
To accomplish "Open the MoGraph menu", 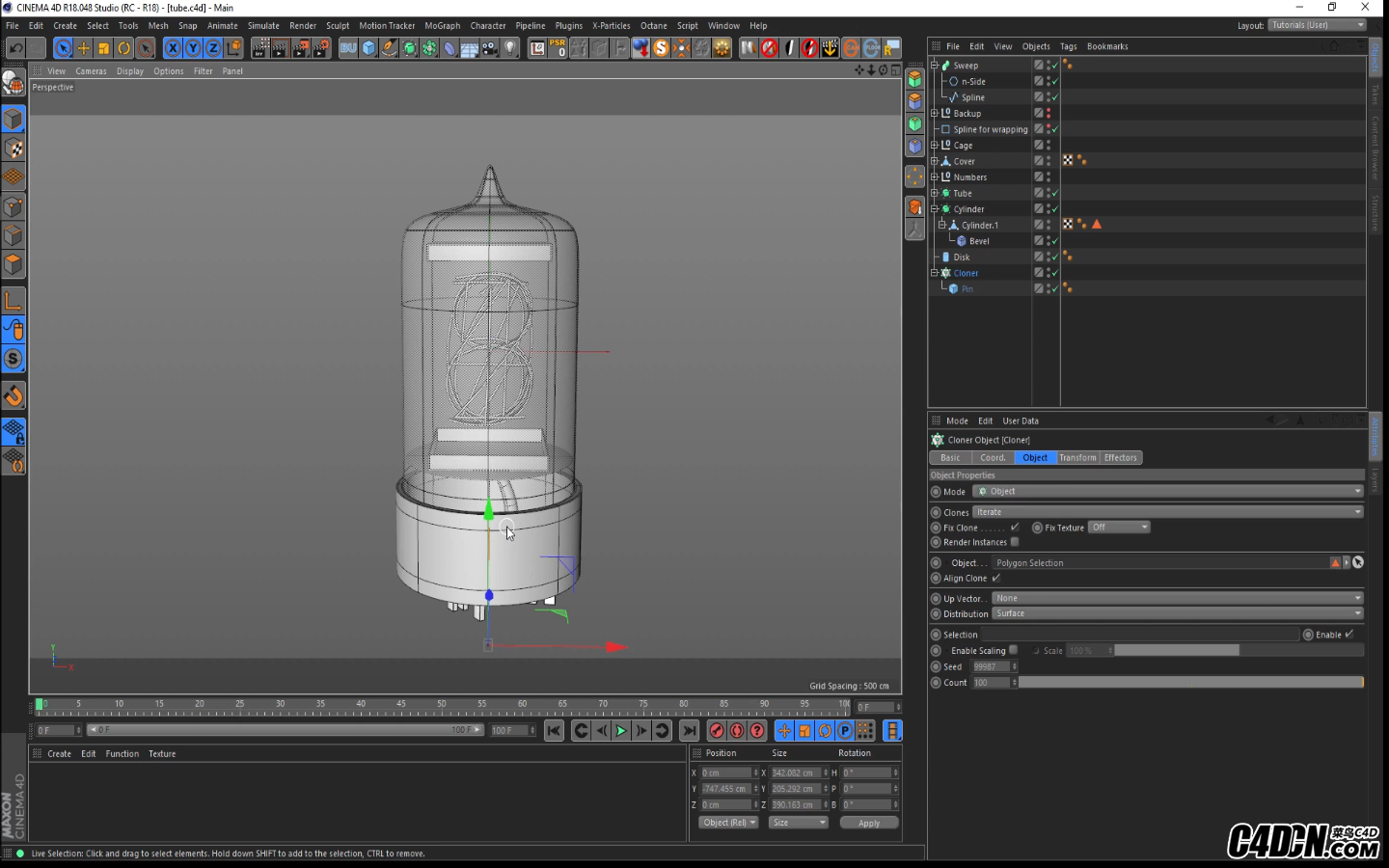I will (443, 26).
